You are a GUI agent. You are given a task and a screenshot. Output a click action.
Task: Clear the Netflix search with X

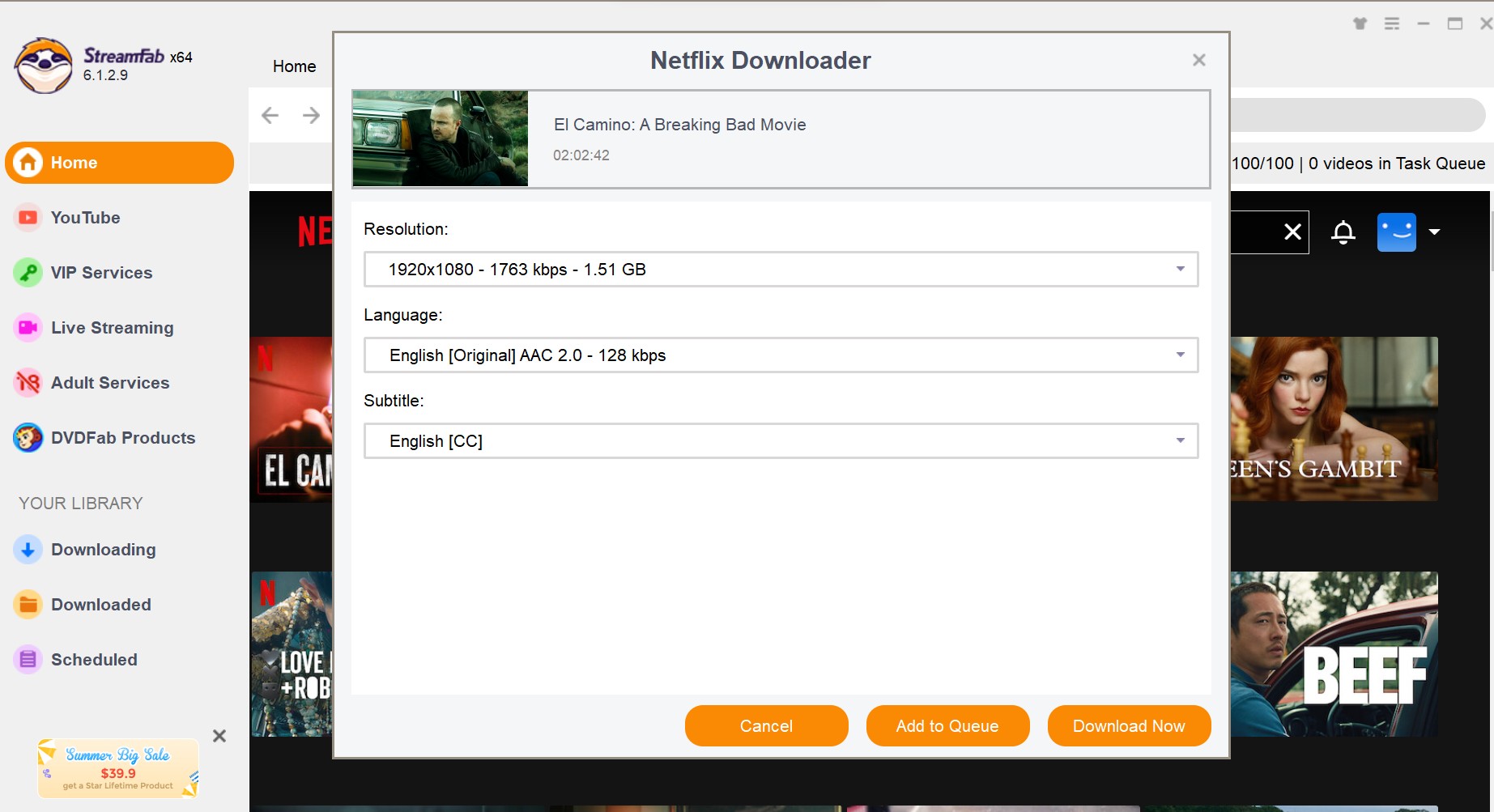click(x=1293, y=232)
